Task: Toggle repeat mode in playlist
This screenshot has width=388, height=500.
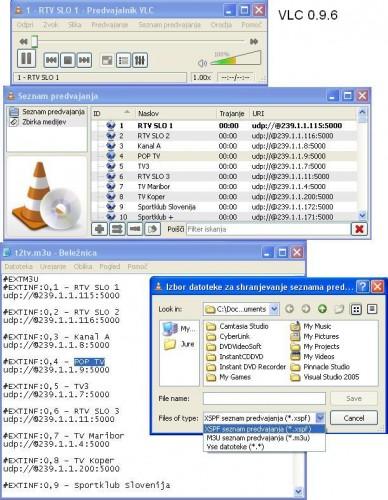Action: click(x=135, y=229)
